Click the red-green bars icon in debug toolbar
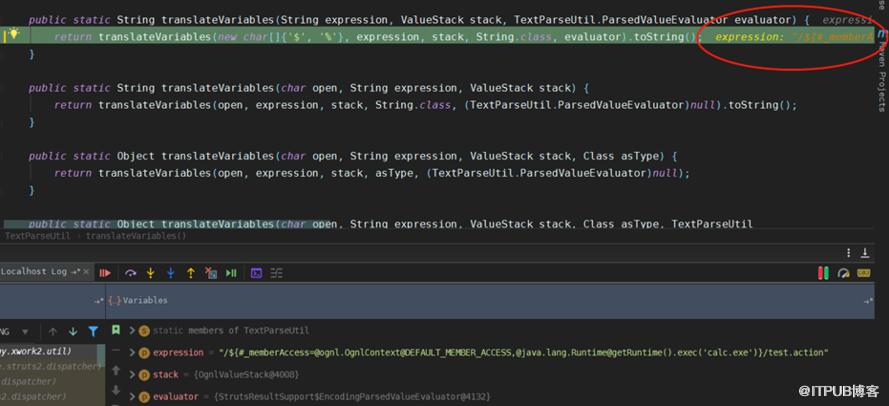889x406 pixels. [x=823, y=273]
